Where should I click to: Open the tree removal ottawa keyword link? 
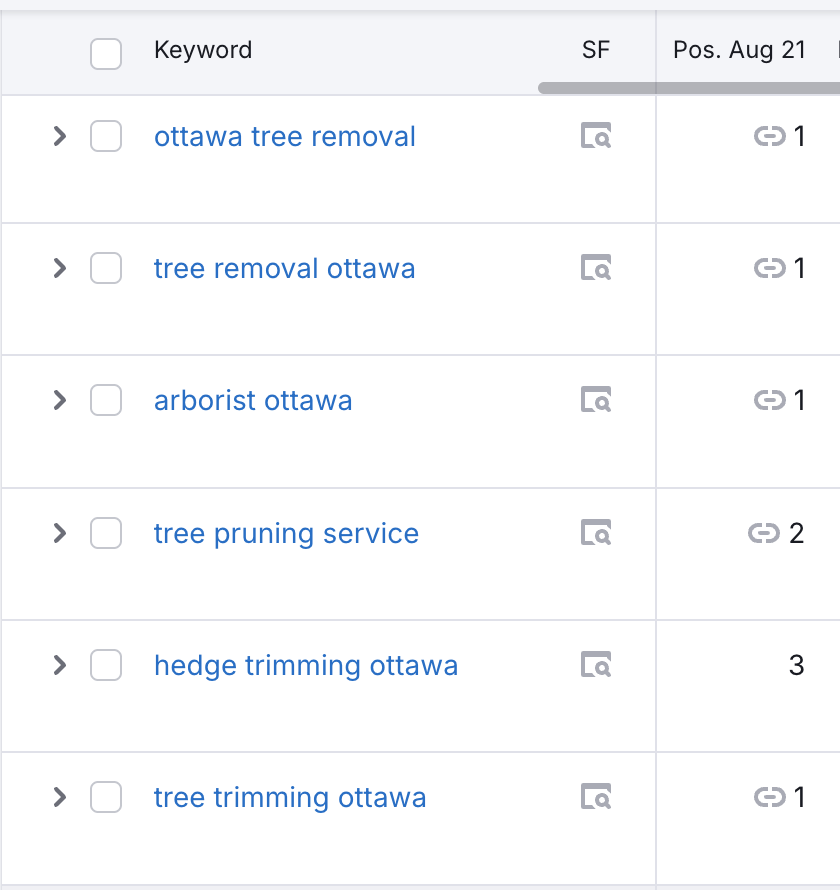coord(284,268)
